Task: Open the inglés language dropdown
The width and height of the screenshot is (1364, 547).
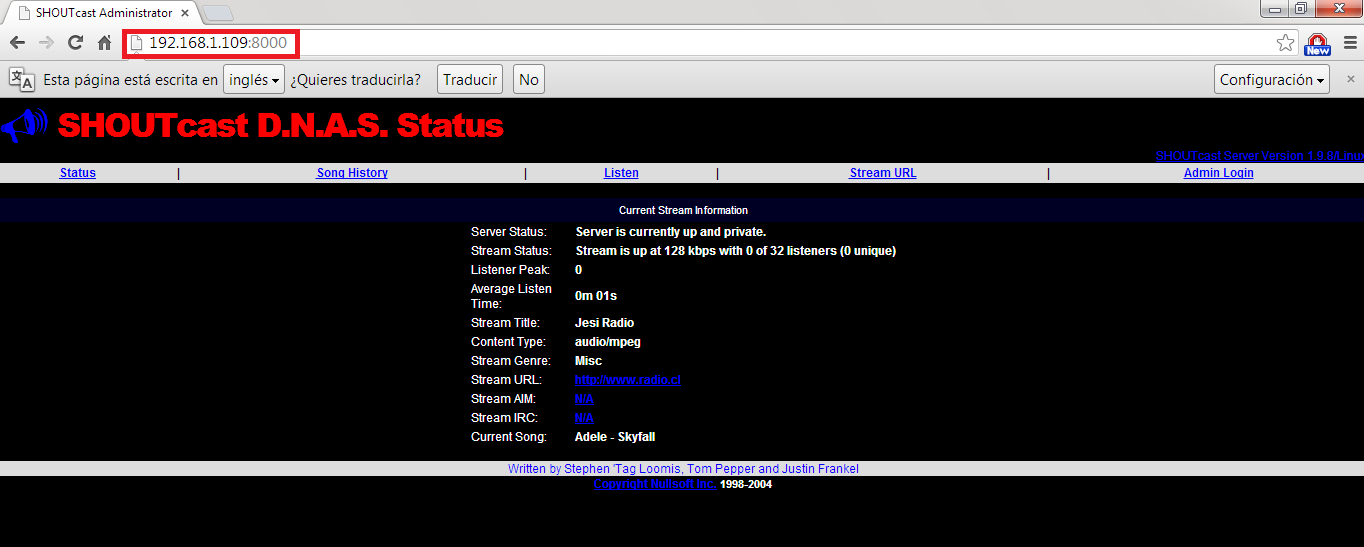Action: tap(254, 79)
